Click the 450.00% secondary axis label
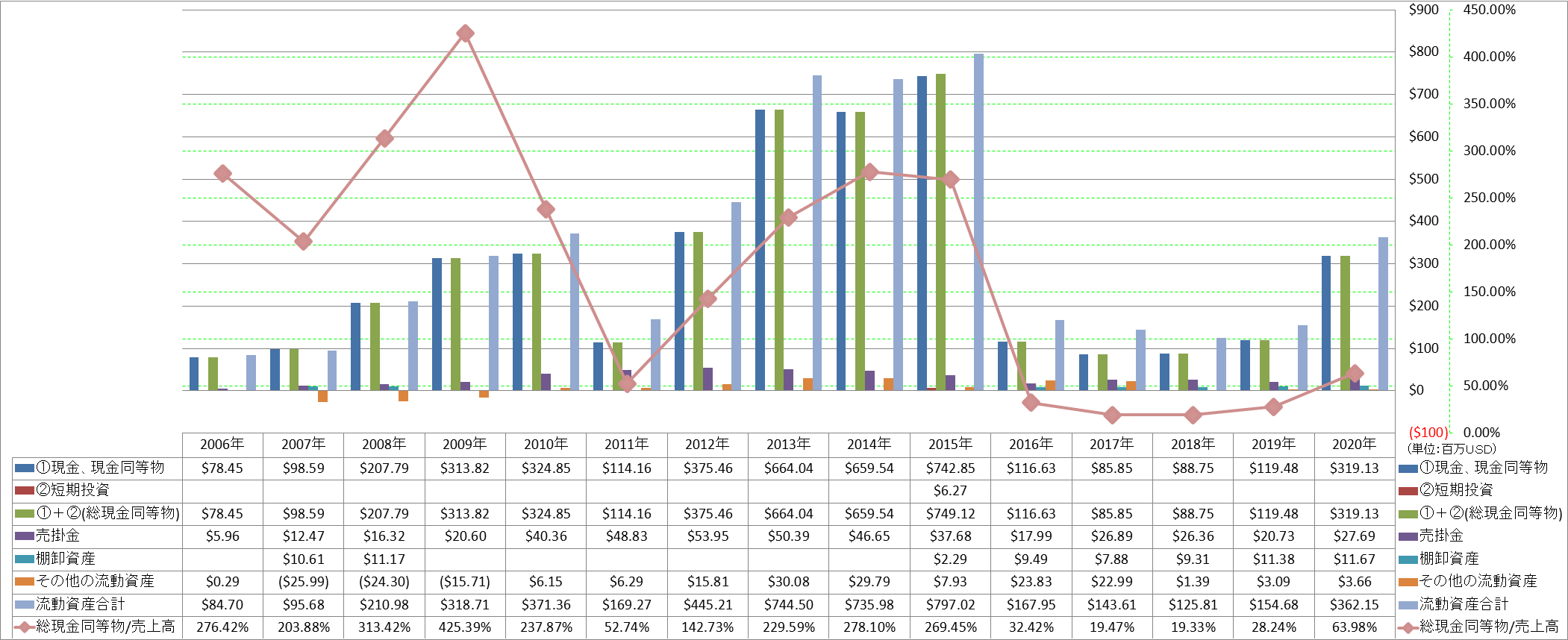Screen dimensions: 1568x640 pos(1490,10)
